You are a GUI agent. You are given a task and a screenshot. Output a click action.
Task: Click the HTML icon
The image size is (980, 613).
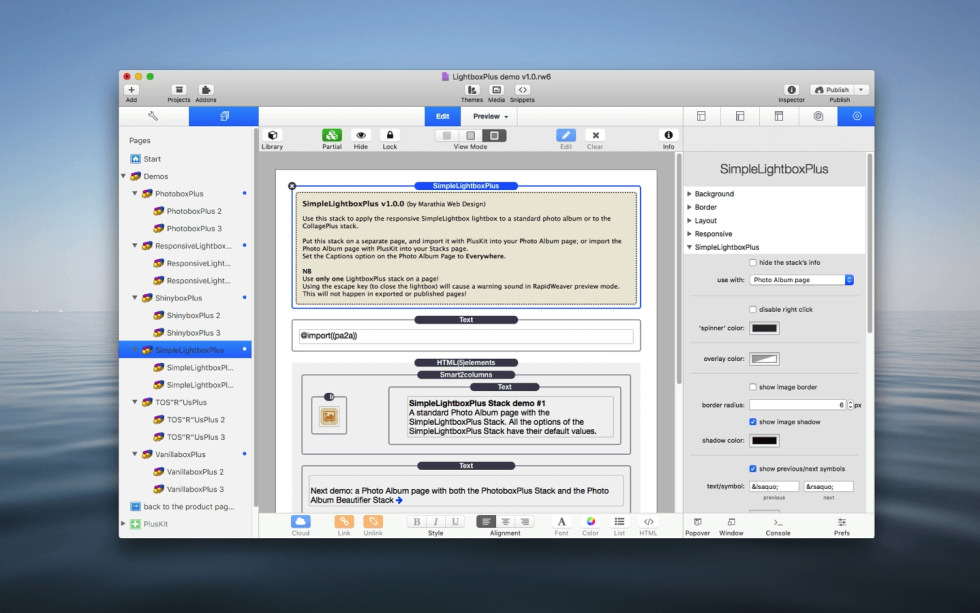click(648, 522)
